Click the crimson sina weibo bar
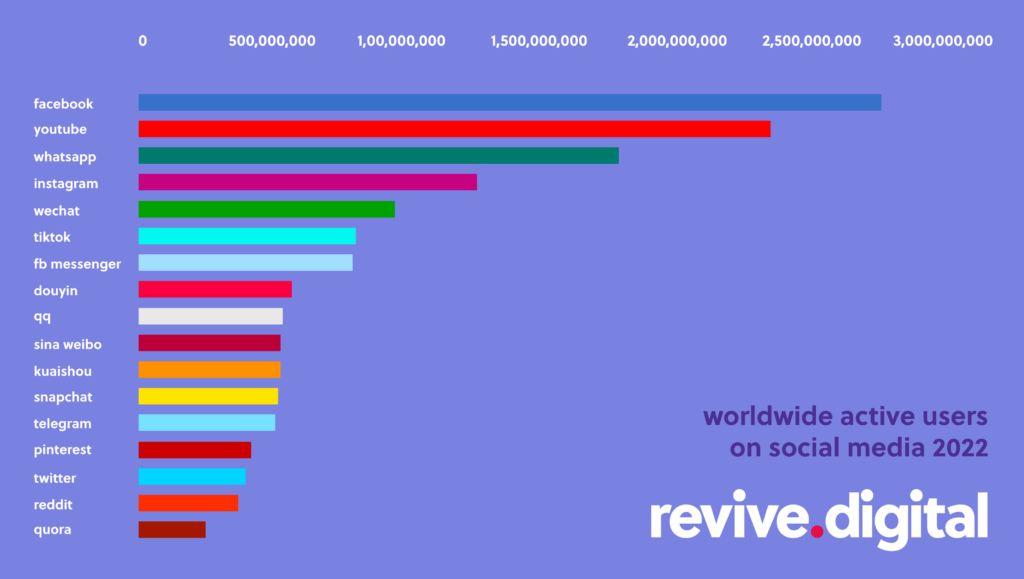This screenshot has width=1024, height=579. (x=210, y=343)
